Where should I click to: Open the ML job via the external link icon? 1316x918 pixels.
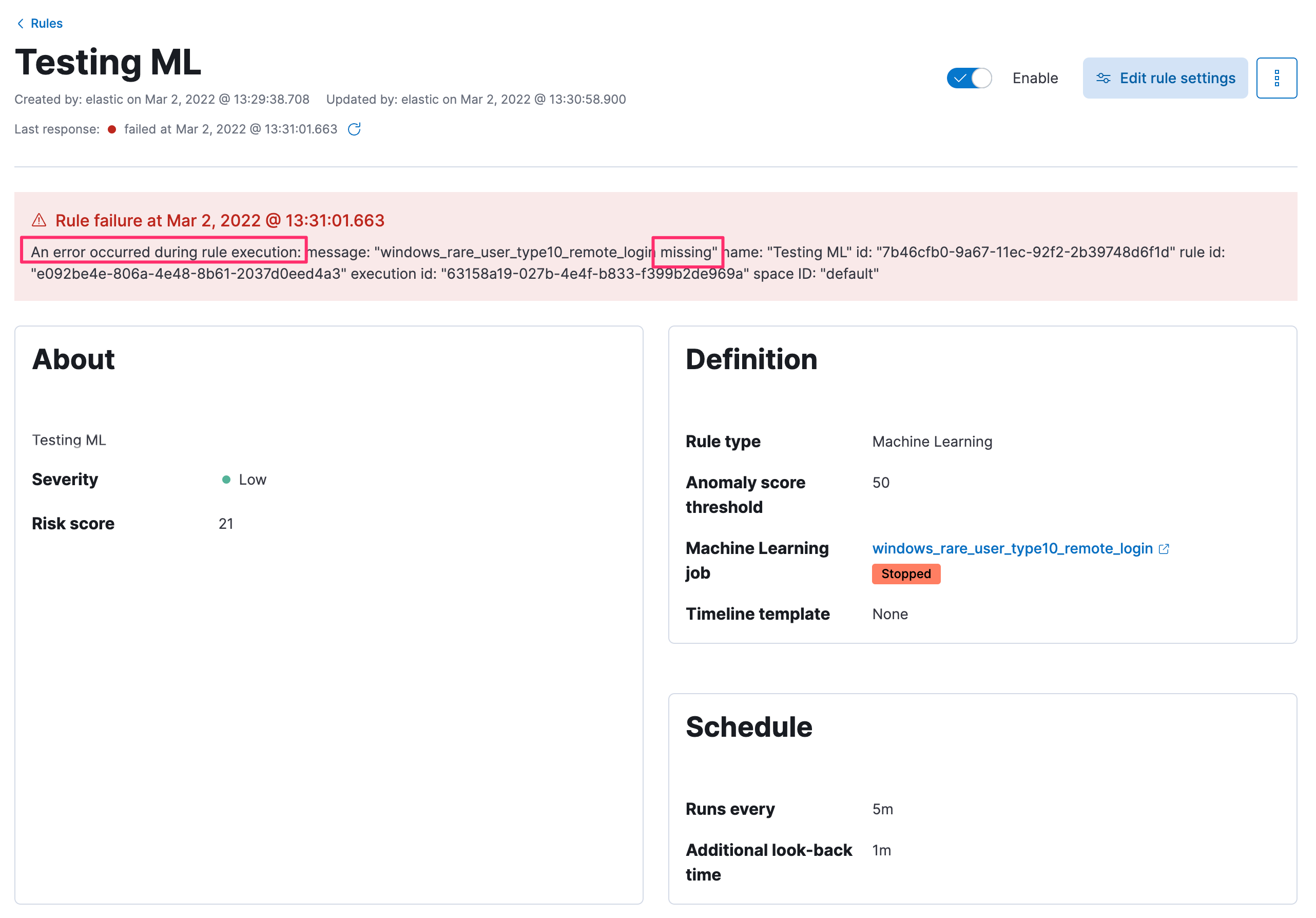pos(1164,549)
